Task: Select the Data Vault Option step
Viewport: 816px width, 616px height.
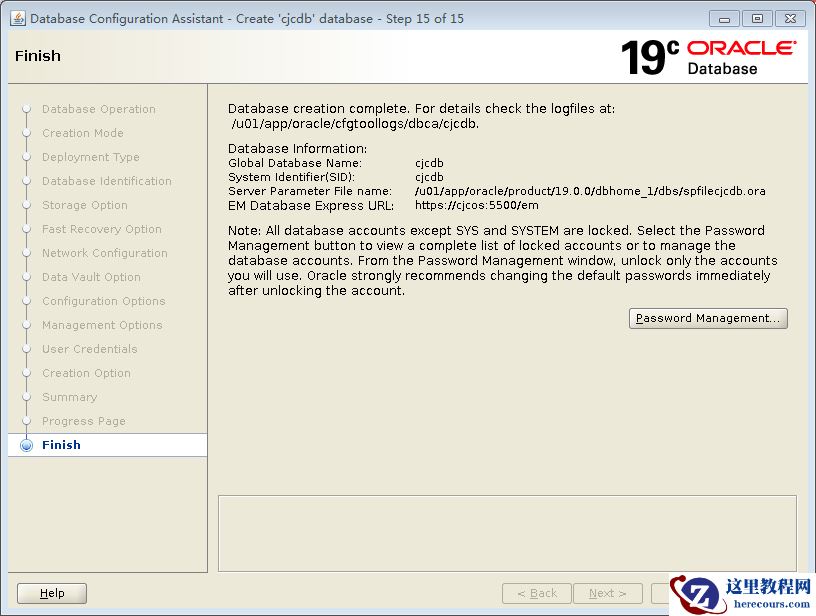Action: (x=91, y=277)
